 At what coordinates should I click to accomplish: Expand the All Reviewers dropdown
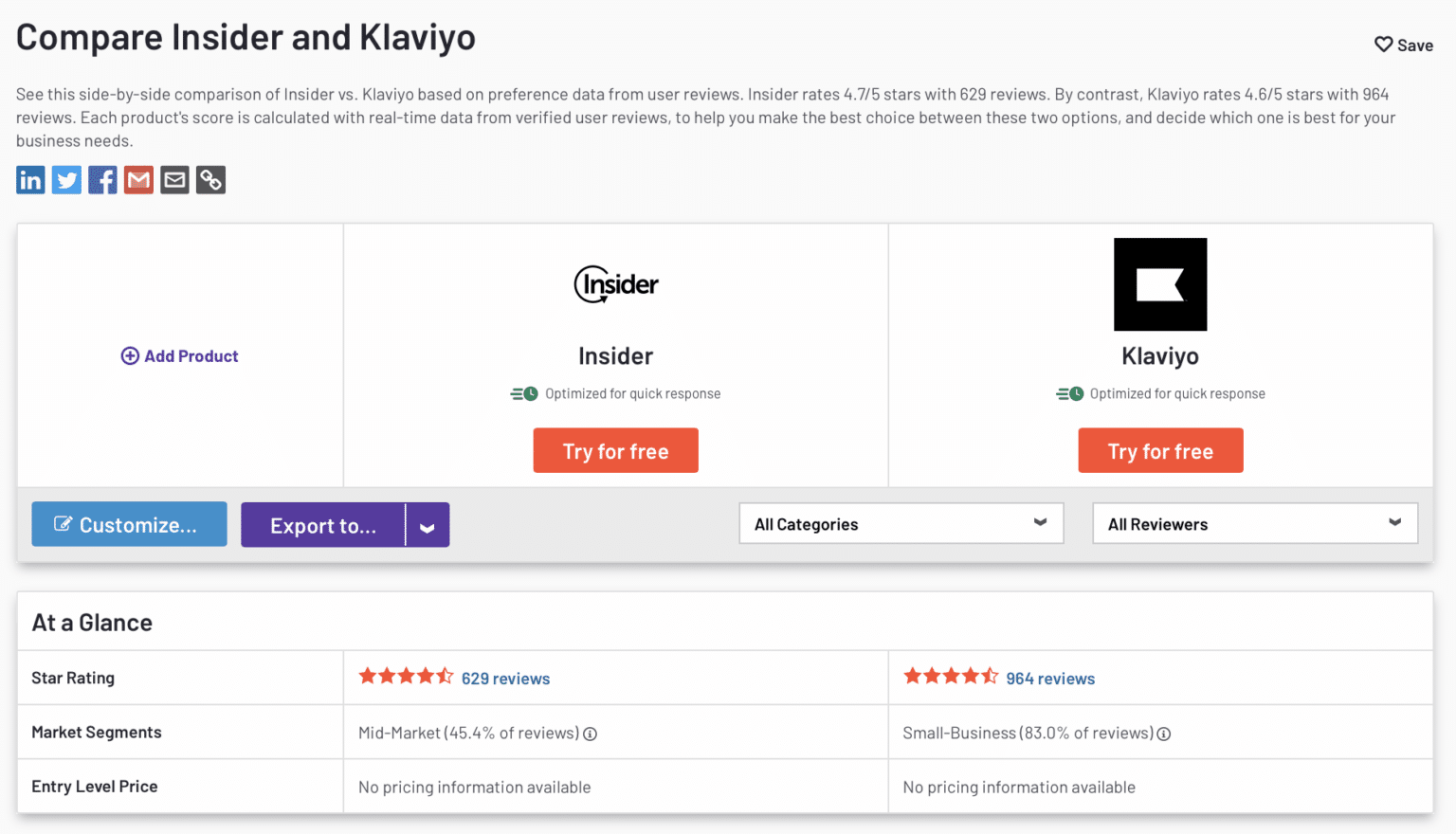pyautogui.click(x=1255, y=523)
